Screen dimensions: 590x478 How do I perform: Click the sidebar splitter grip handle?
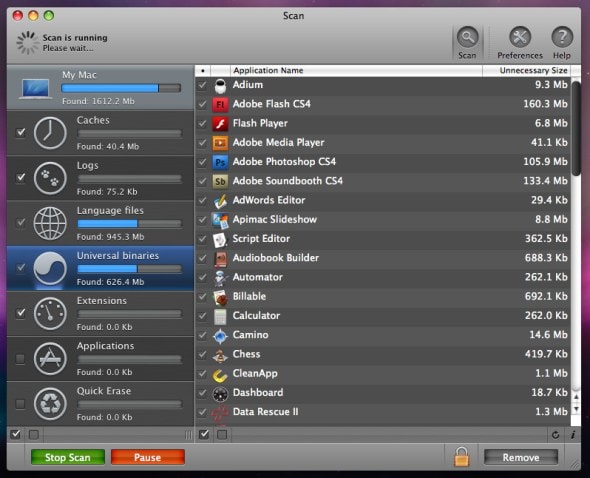point(189,435)
